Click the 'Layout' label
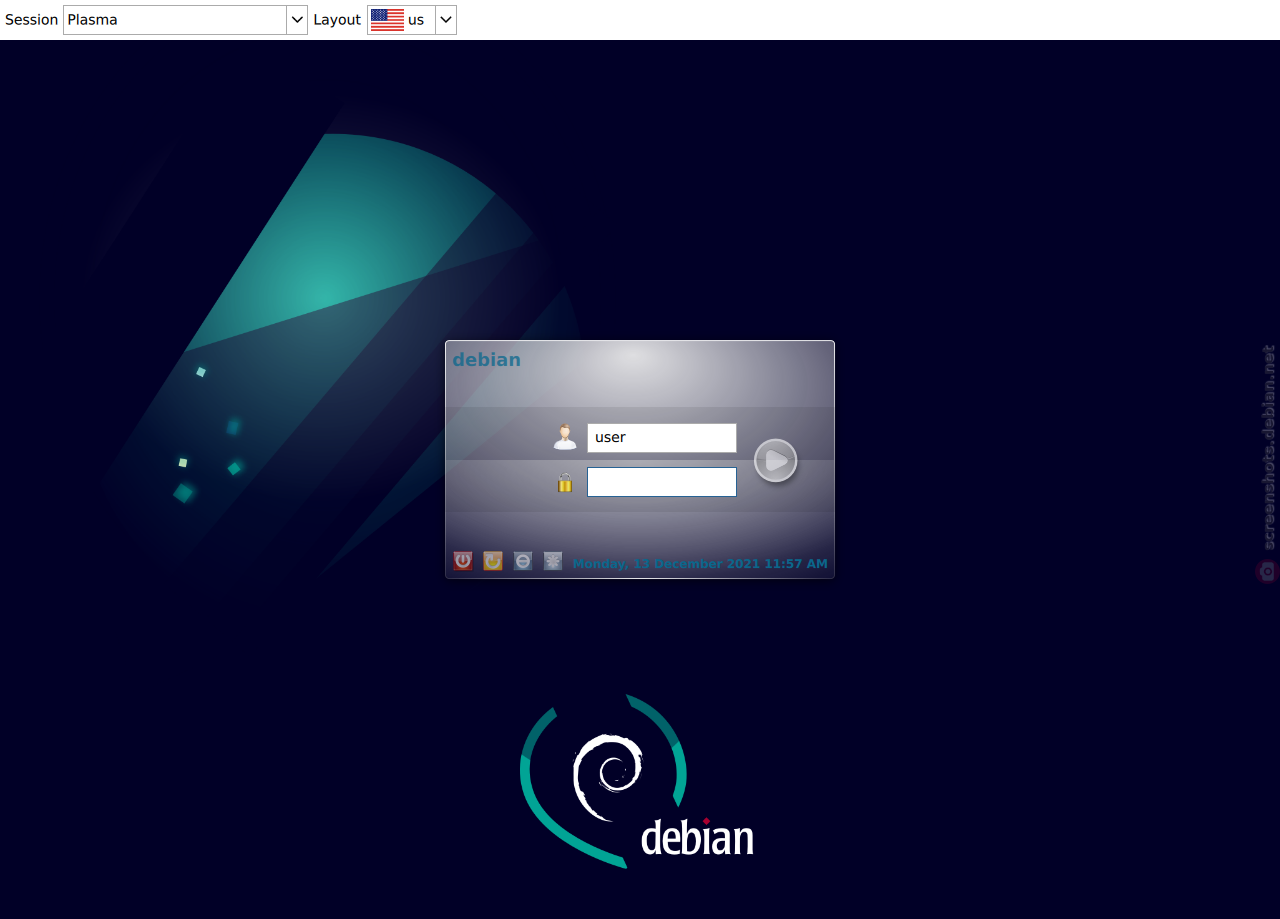This screenshot has width=1280, height=919. pyautogui.click(x=337, y=20)
